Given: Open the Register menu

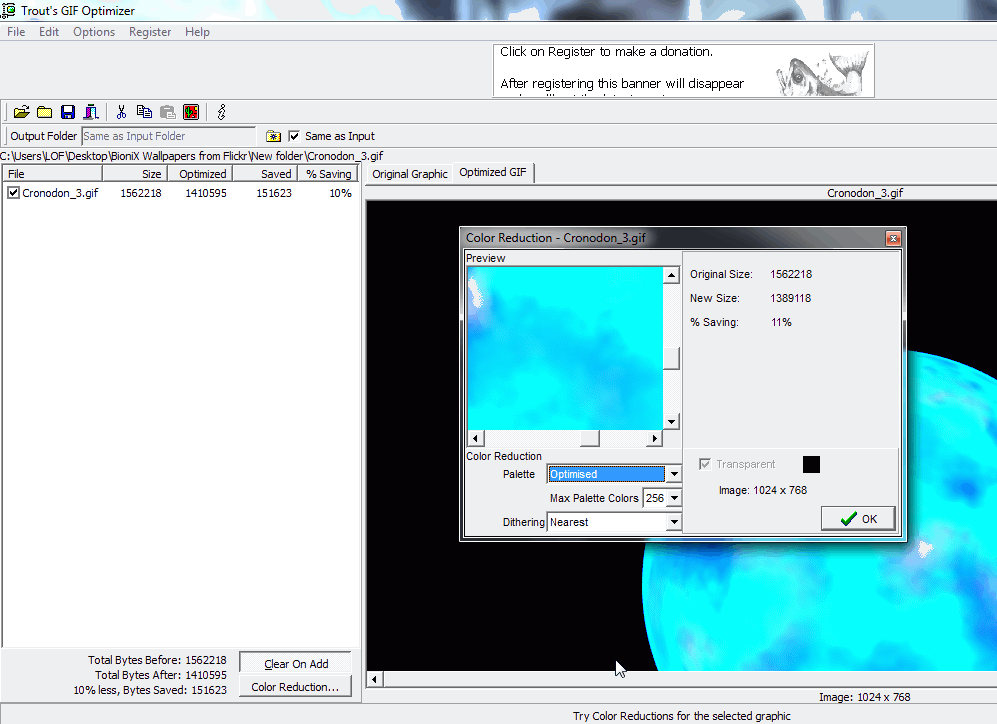Looking at the screenshot, I should 150,32.
